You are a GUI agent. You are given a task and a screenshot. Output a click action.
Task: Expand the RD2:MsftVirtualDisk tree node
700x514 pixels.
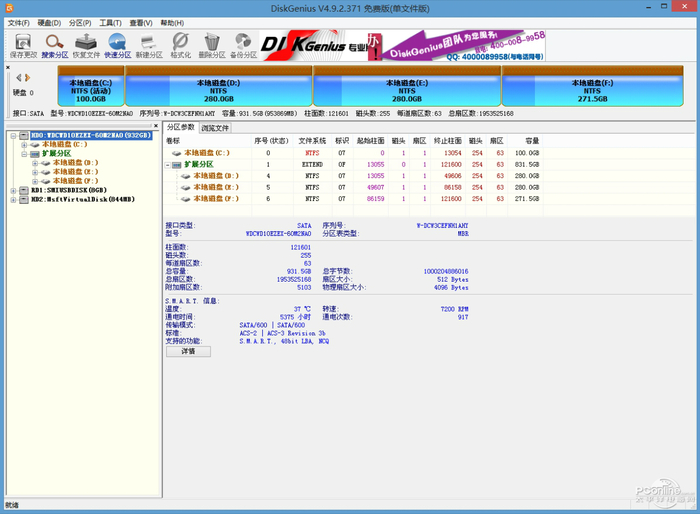(x=12, y=199)
